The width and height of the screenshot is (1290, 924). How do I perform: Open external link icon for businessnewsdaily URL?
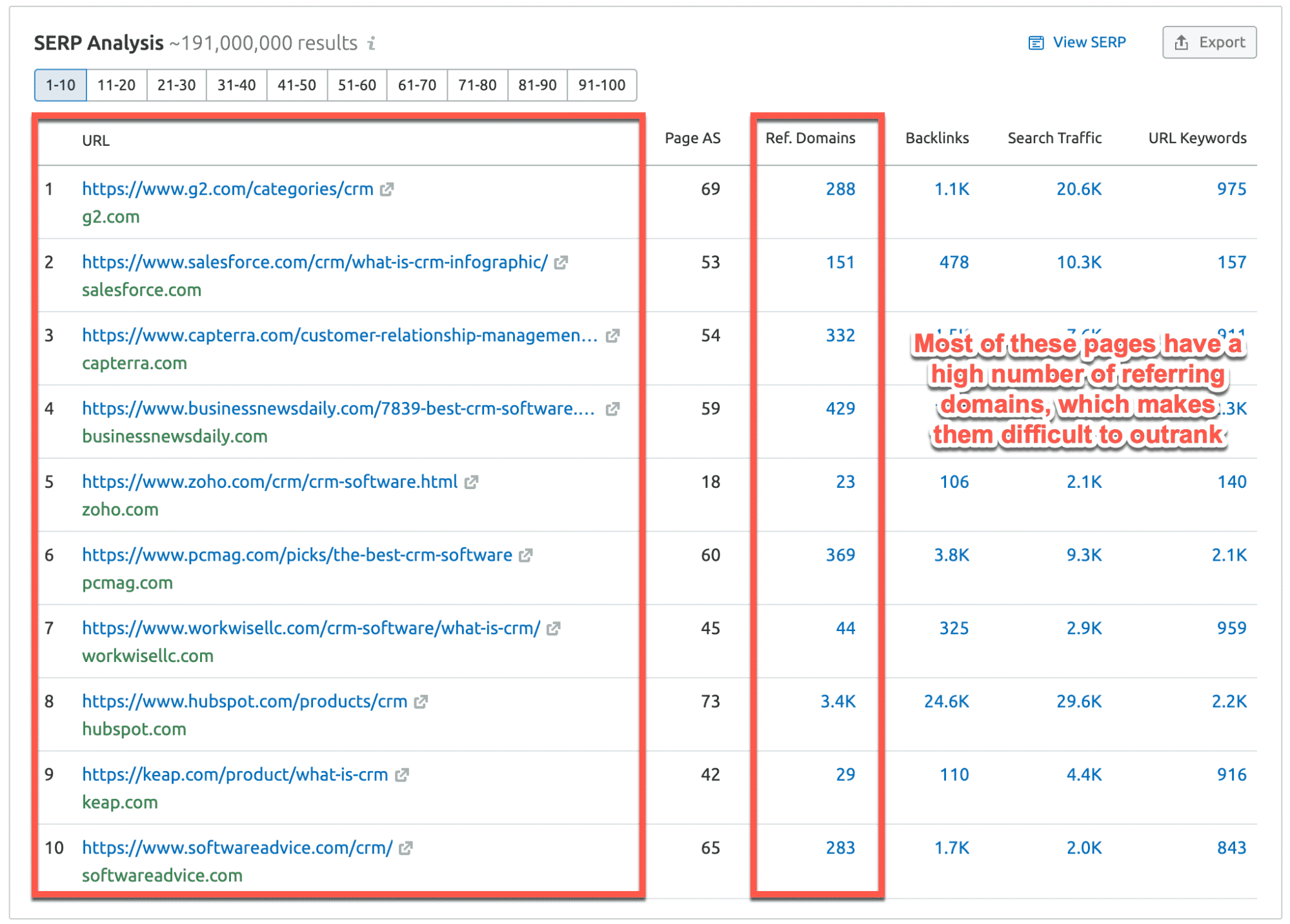[x=612, y=409]
